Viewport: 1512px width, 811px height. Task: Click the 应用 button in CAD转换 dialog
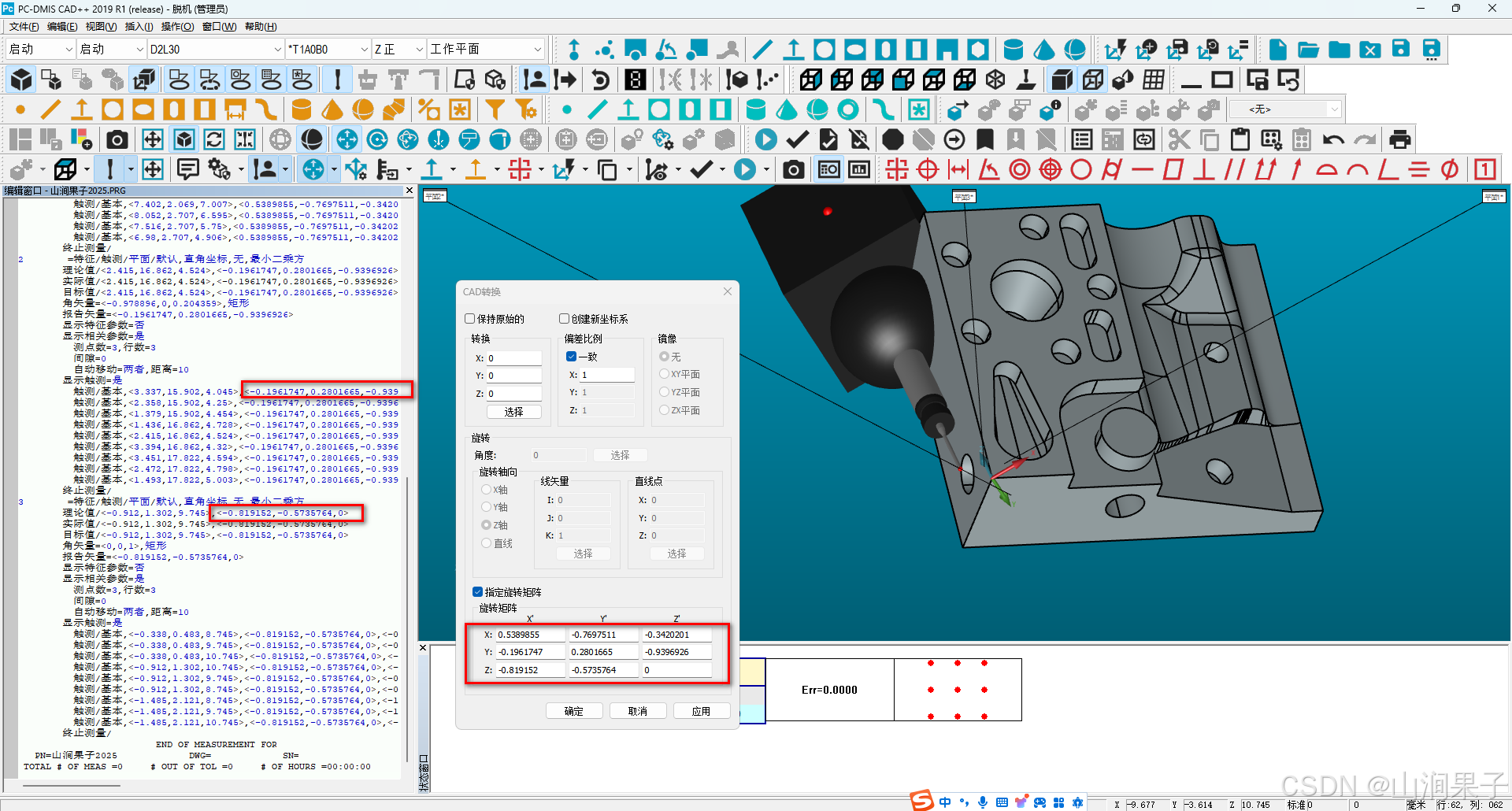702,711
